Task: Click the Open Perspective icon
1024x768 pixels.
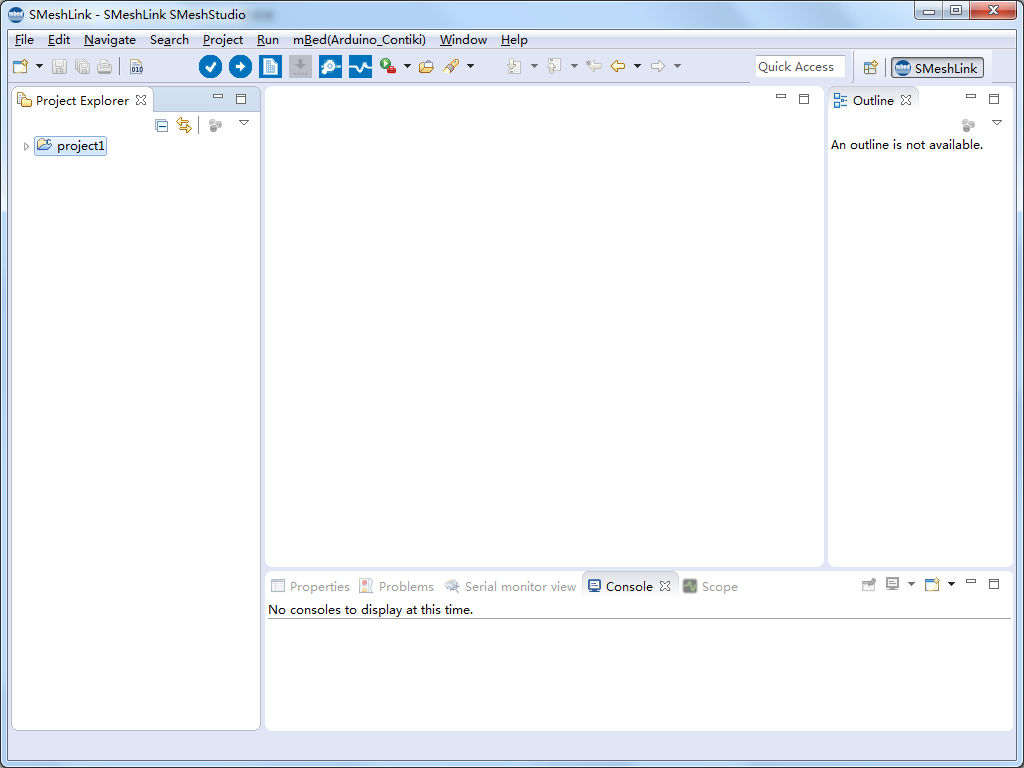Action: (x=870, y=67)
